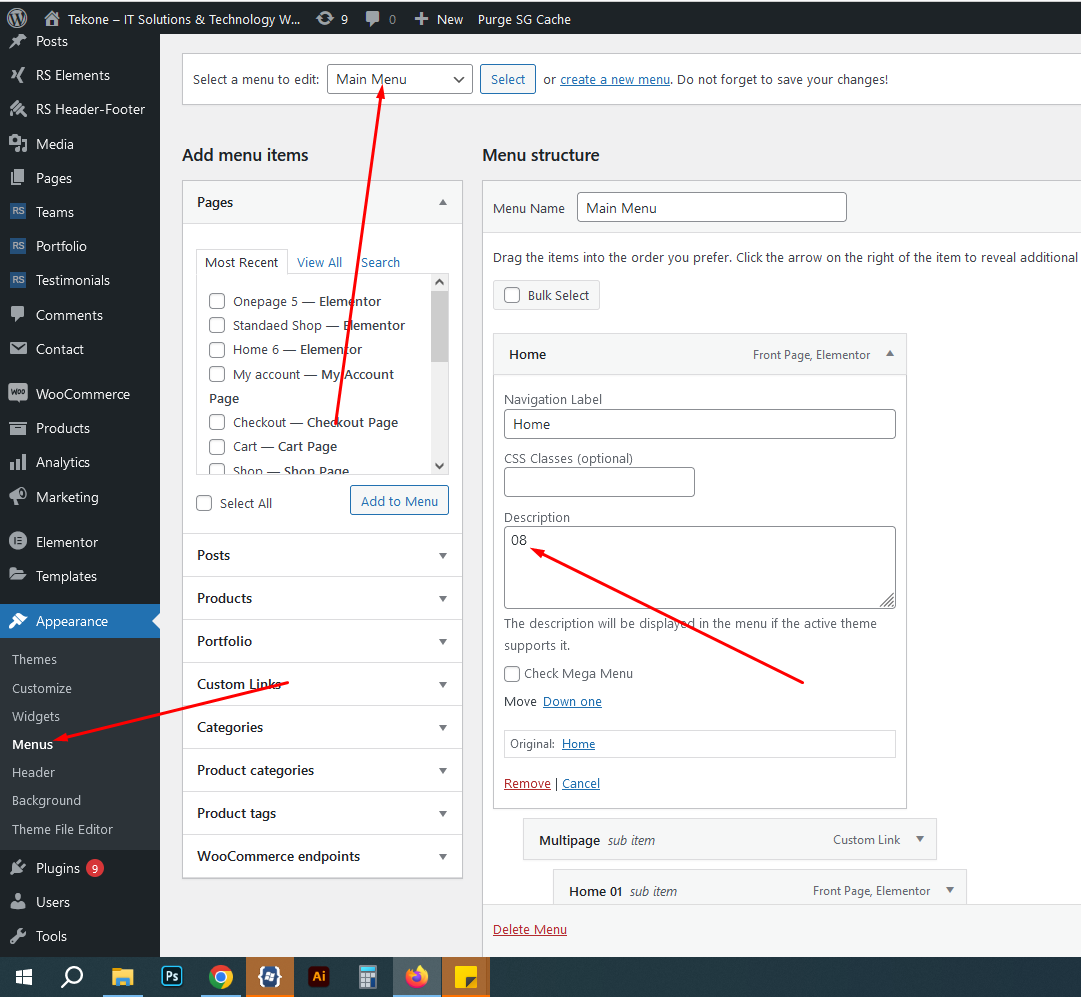Image resolution: width=1081 pixels, height=997 pixels.
Task: Open Firefox from the taskbar
Action: tap(416, 976)
